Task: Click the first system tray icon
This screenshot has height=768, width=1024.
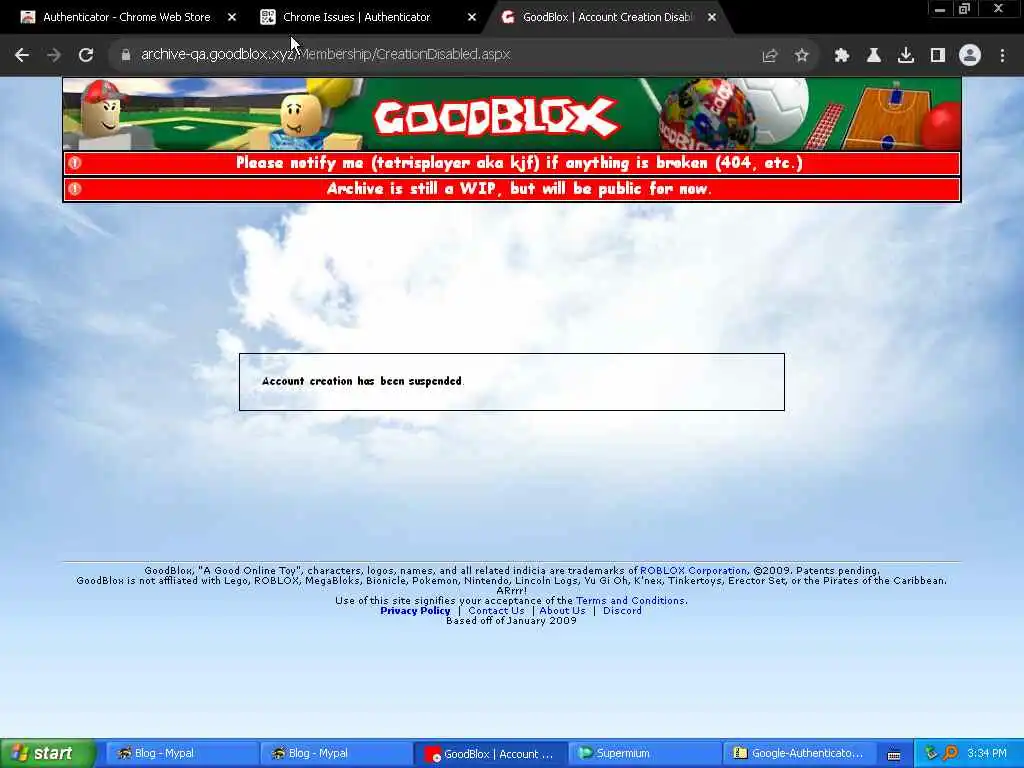Action: [x=931, y=754]
